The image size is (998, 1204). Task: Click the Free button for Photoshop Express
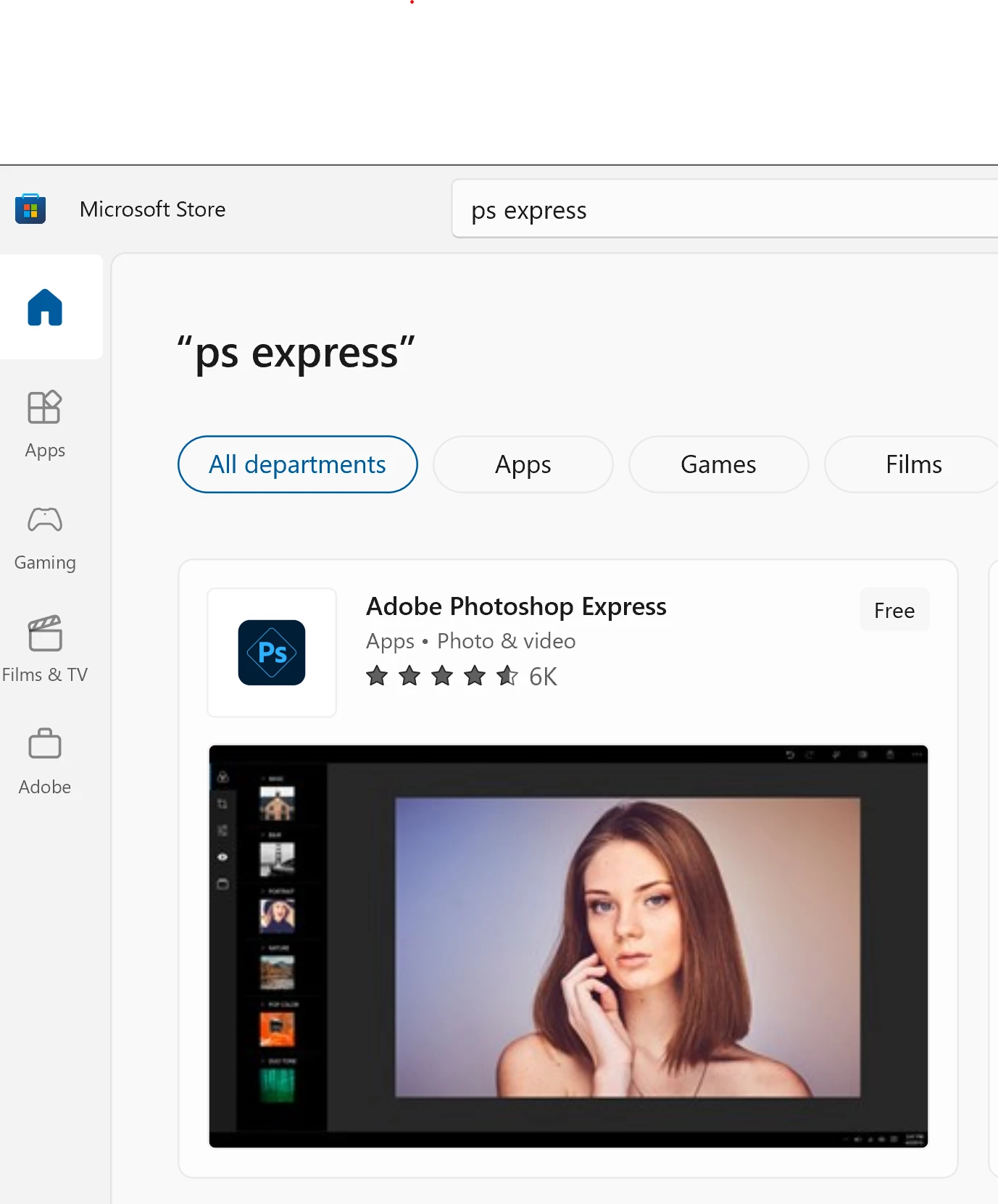coord(894,611)
